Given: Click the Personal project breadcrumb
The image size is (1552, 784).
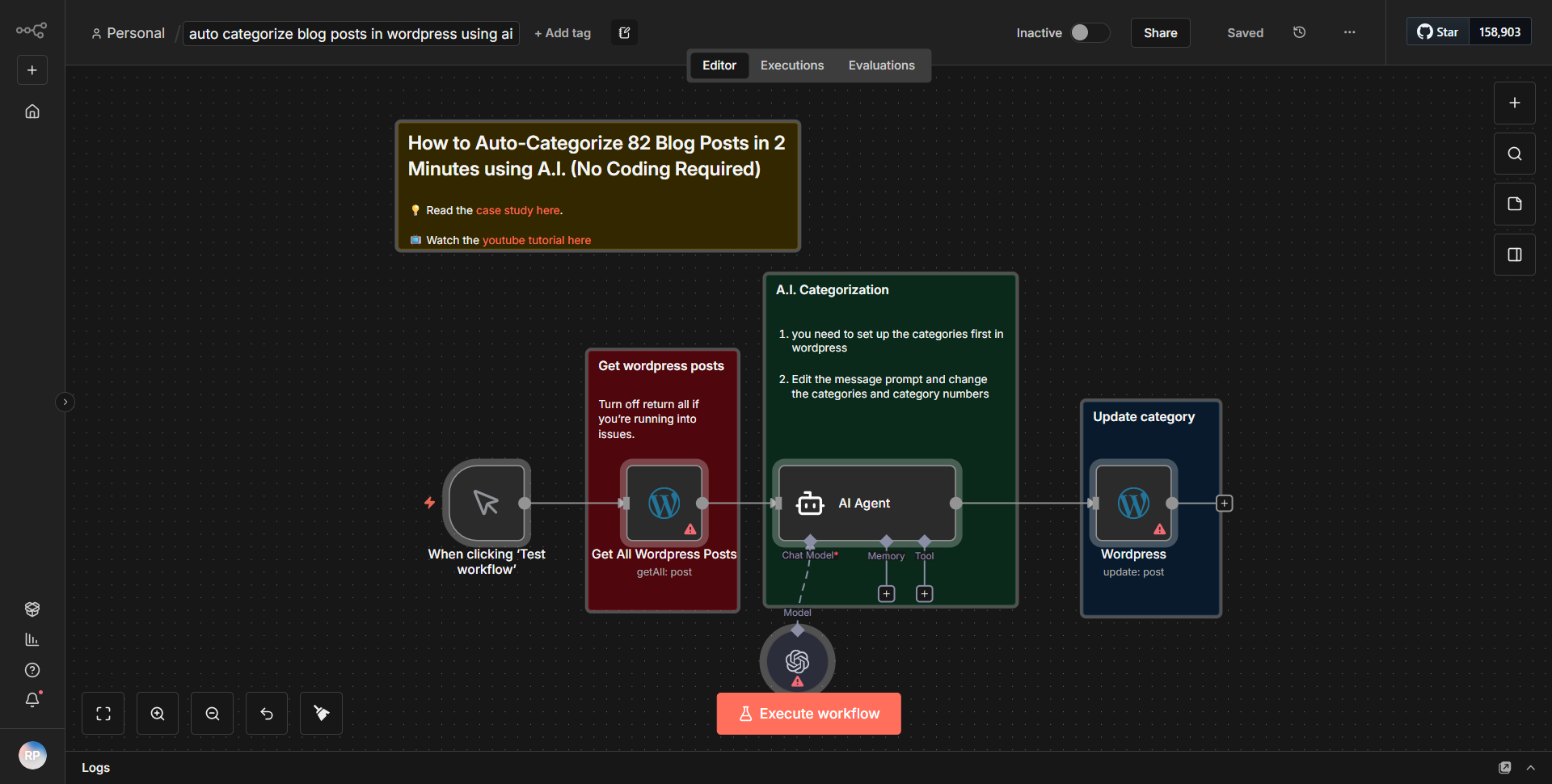Looking at the screenshot, I should (x=129, y=33).
